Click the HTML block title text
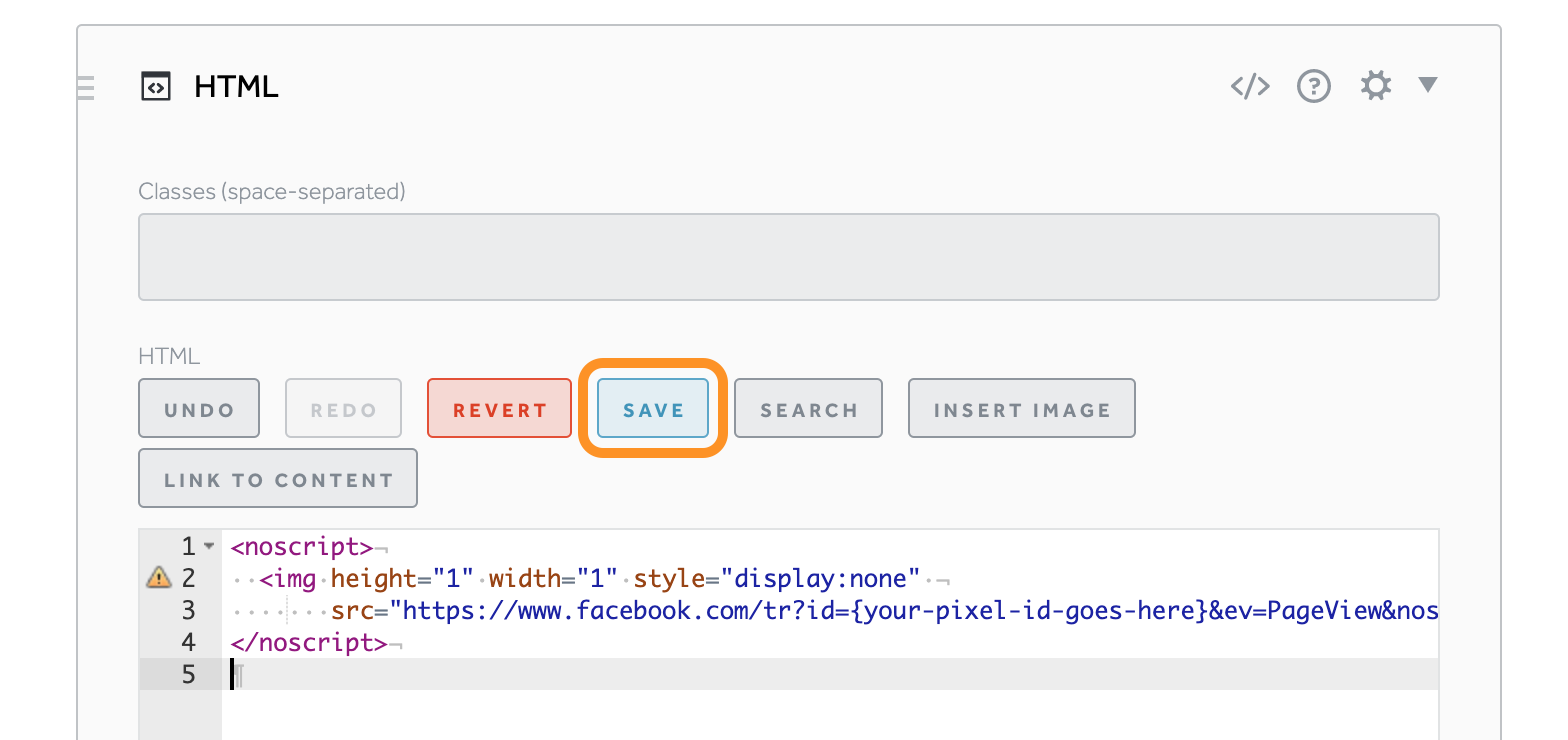Viewport: 1568px width, 740px height. tap(236, 87)
